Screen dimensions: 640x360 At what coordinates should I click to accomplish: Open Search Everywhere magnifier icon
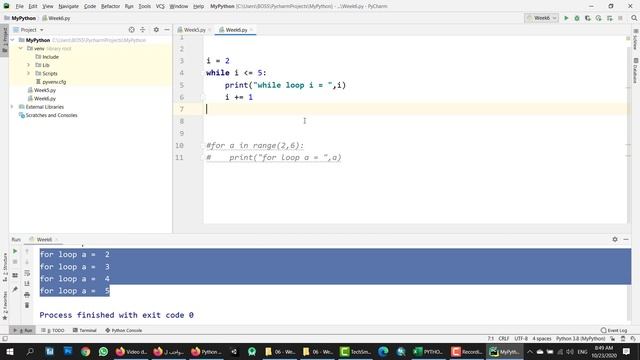(x=634, y=18)
